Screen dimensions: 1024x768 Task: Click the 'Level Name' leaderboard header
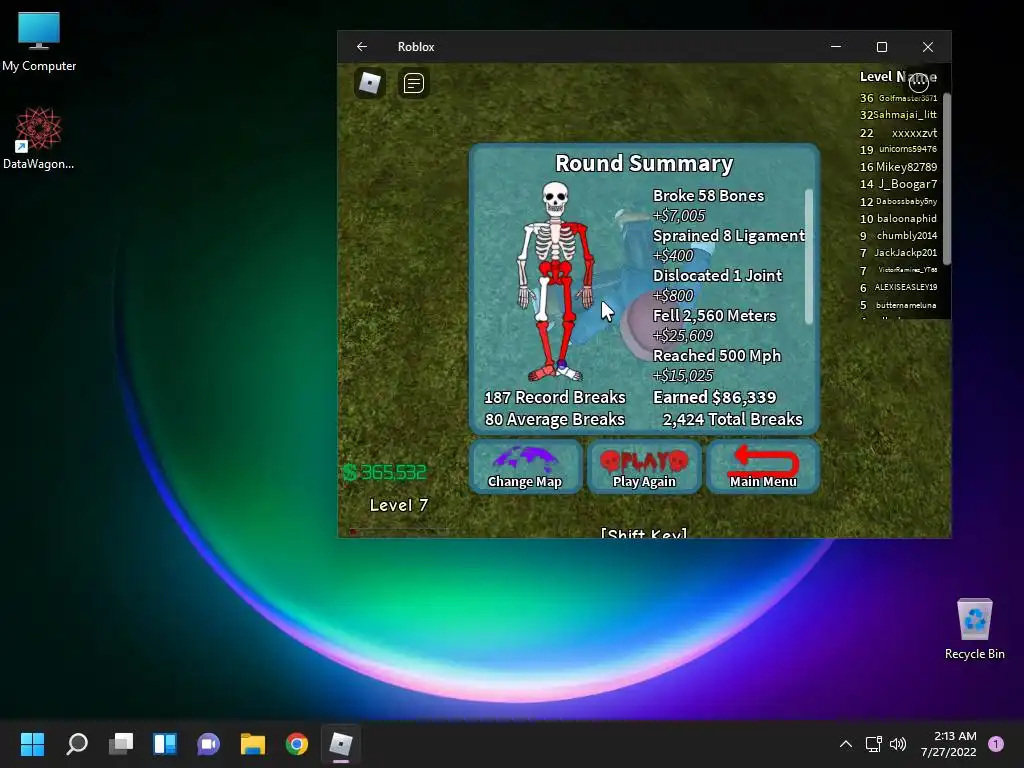[x=898, y=77]
